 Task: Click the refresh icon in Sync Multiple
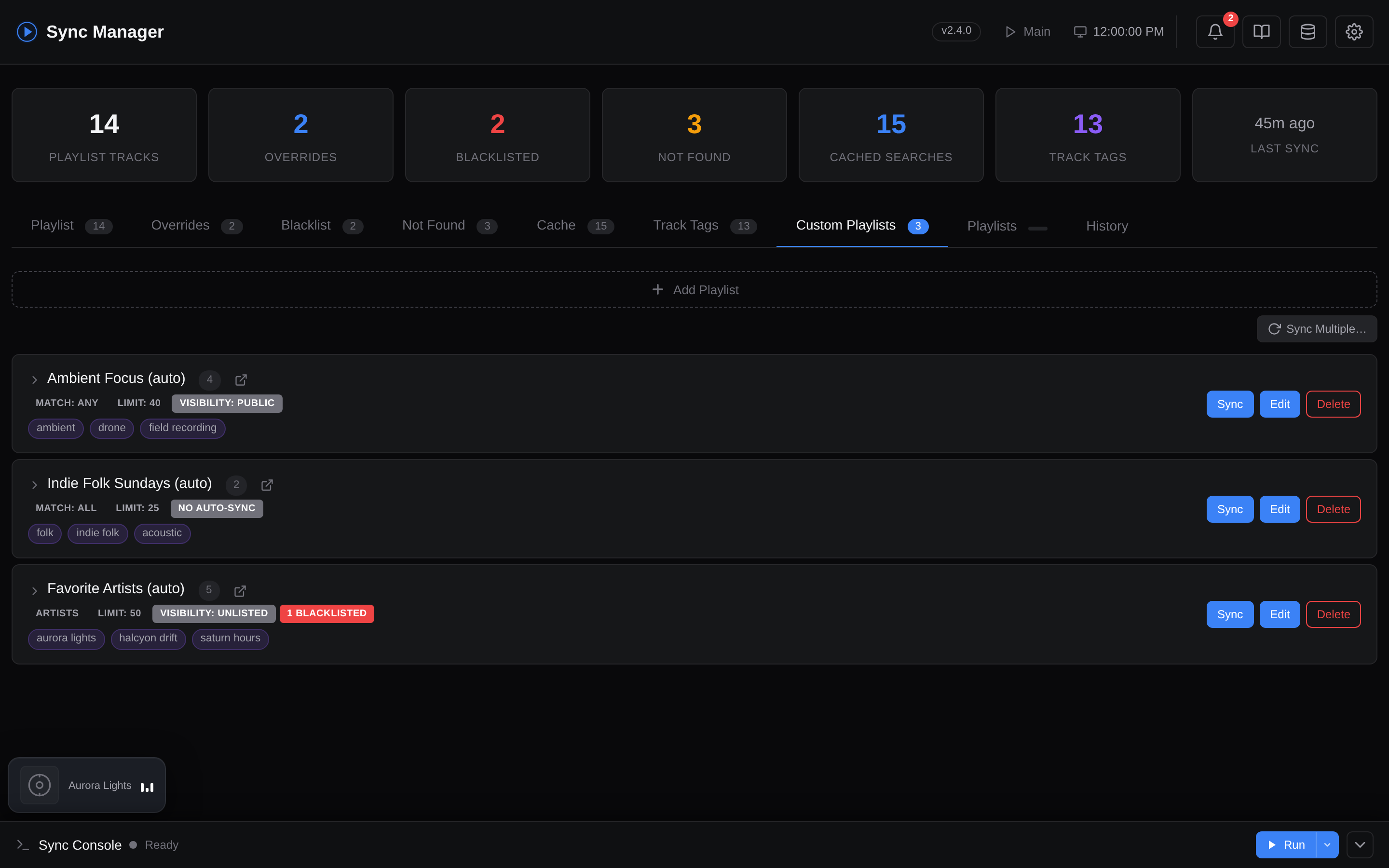point(1274,329)
